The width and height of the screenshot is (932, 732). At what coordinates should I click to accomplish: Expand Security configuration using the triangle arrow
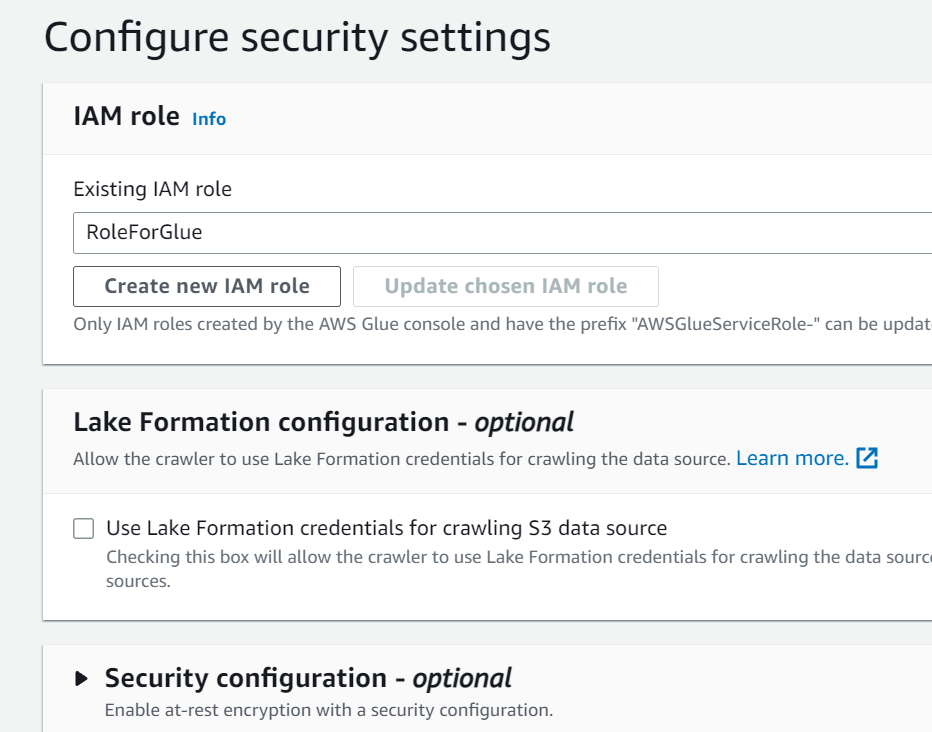[82, 679]
